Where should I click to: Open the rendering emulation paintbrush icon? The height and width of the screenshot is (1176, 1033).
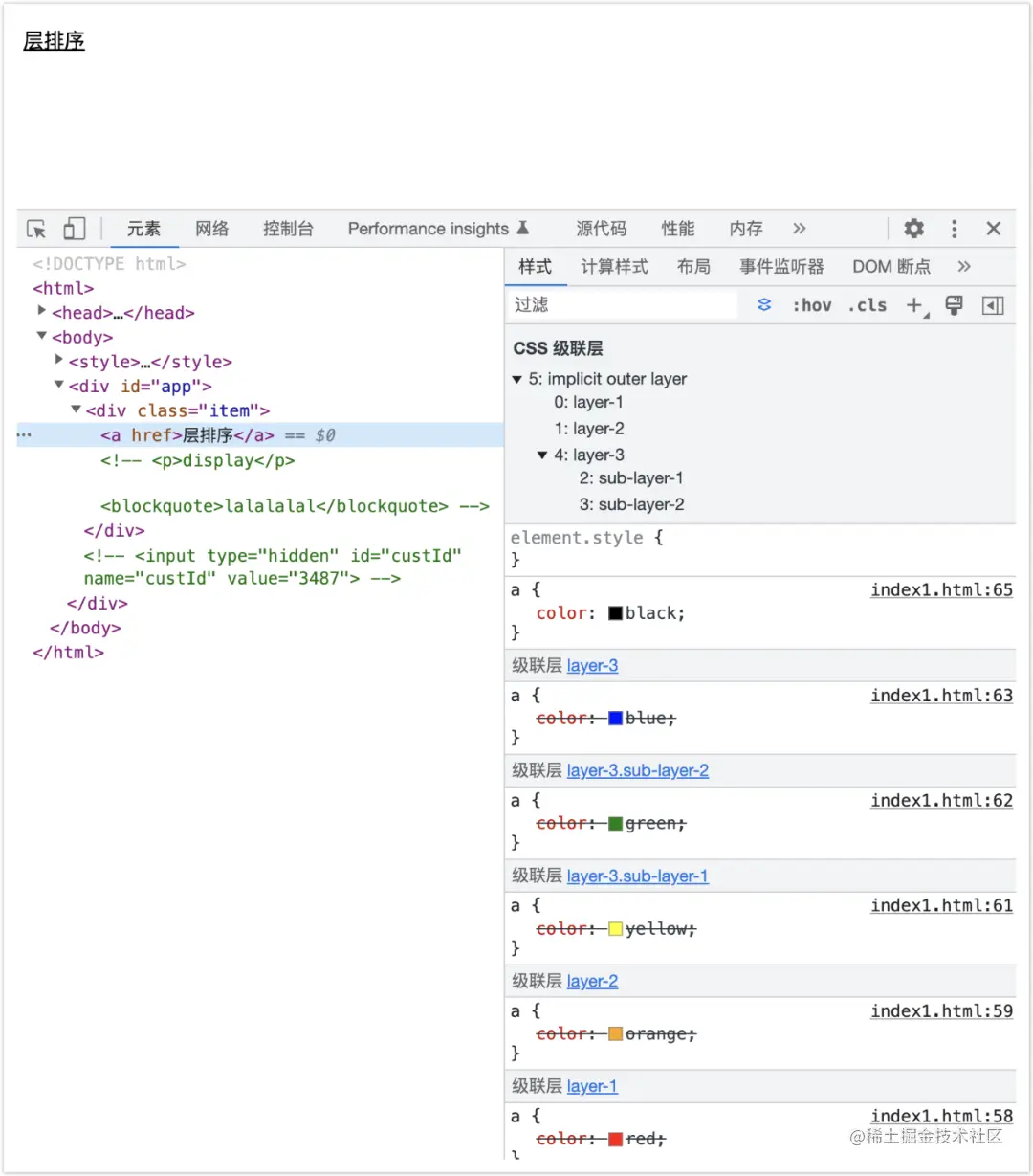point(954,305)
